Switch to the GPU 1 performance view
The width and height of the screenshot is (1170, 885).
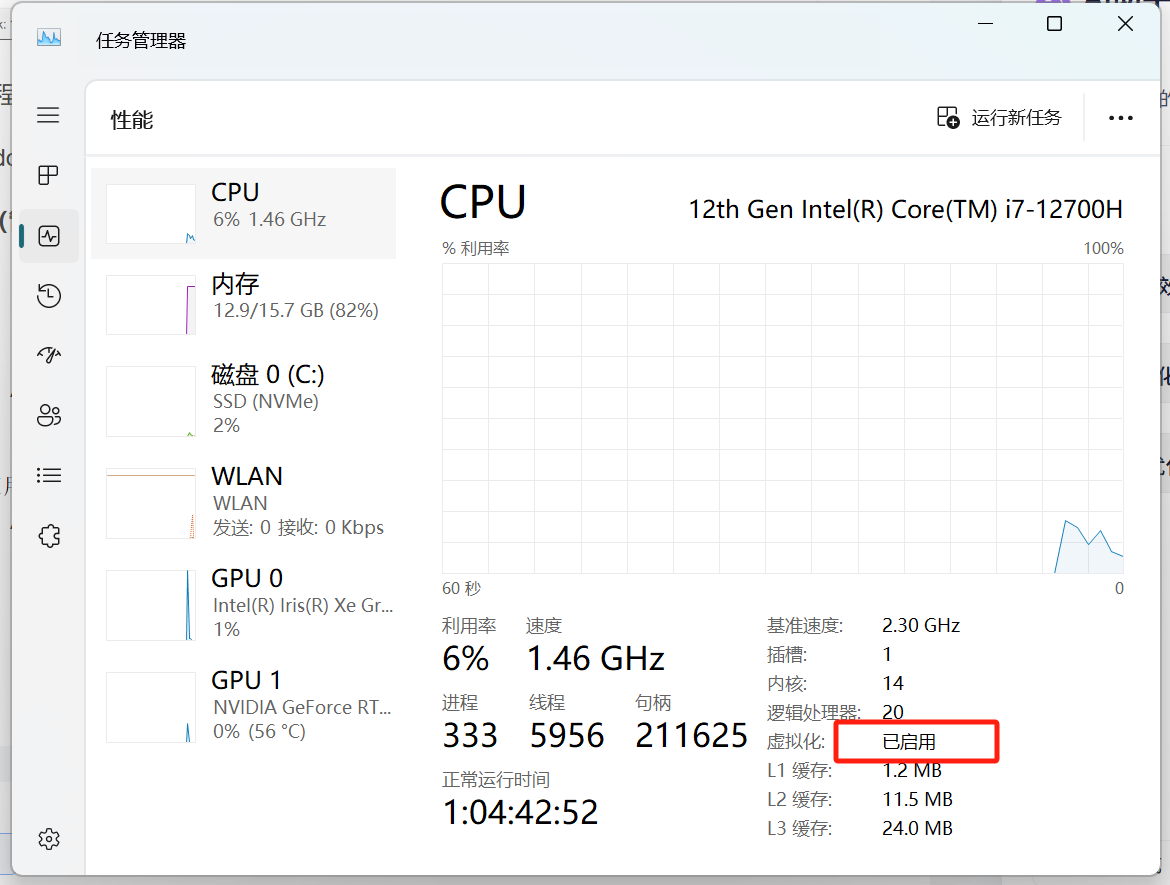[x=245, y=703]
